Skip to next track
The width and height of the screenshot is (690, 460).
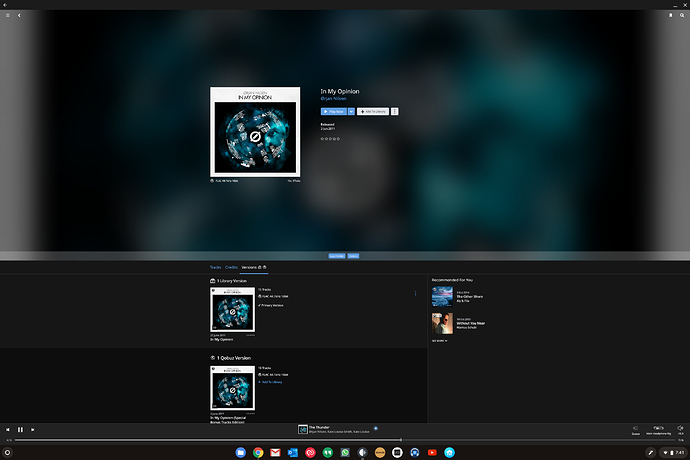coord(33,430)
